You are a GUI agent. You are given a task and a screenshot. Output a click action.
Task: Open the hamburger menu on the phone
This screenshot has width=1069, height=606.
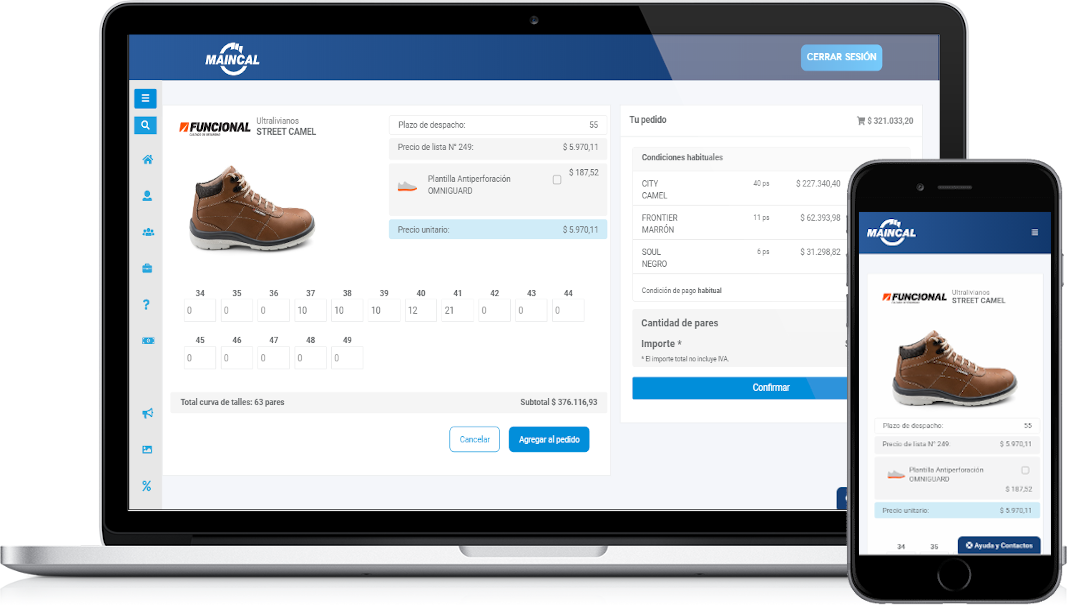click(1035, 232)
